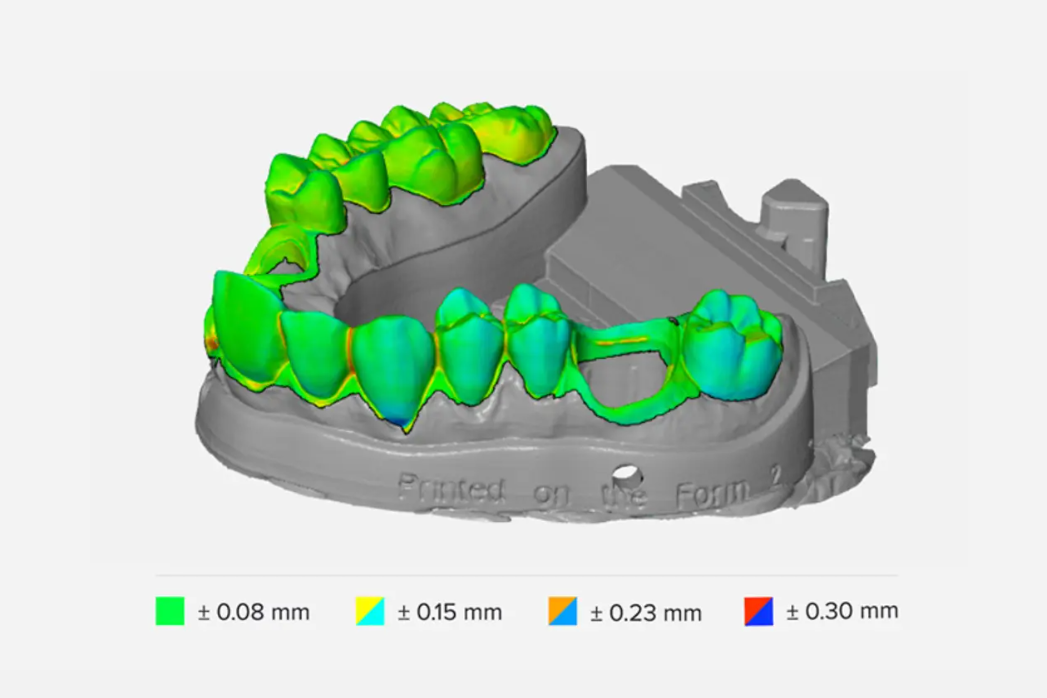
Task: Select the '± 0.15 mm' legend text
Action: pyautogui.click(x=449, y=612)
